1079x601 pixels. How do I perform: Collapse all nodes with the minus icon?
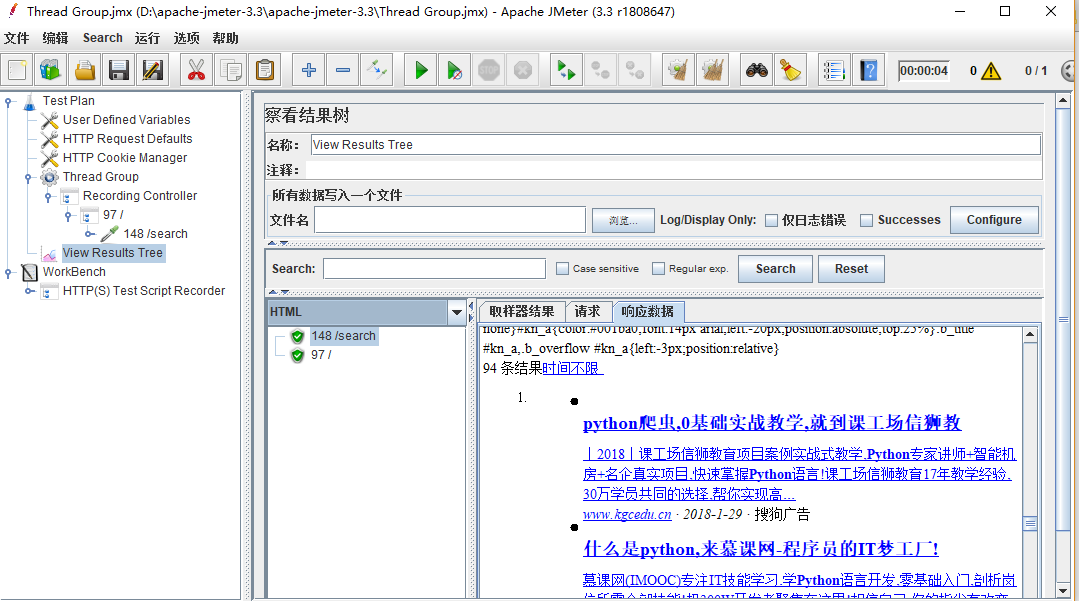[343, 70]
